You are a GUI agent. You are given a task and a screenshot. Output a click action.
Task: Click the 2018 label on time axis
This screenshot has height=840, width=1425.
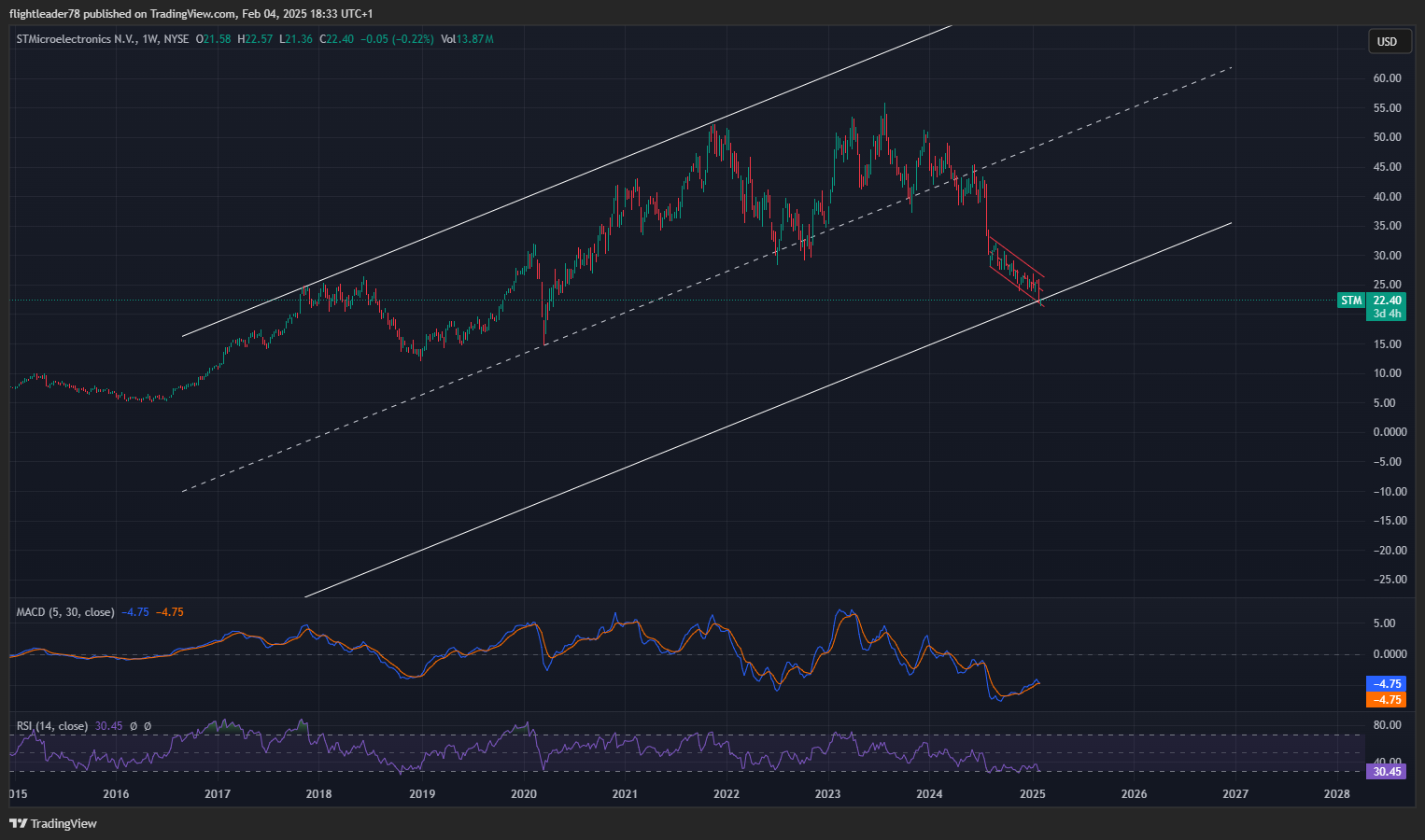click(318, 794)
